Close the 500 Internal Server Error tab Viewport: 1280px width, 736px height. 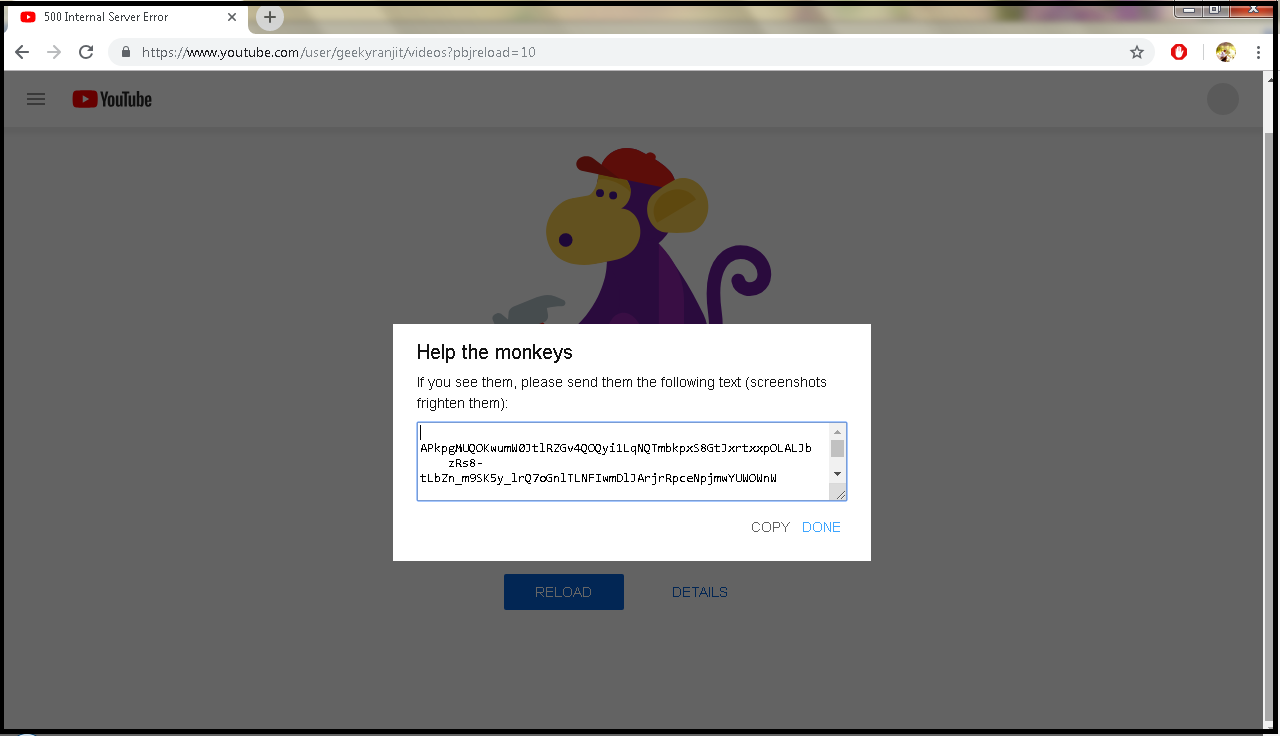[x=232, y=17]
